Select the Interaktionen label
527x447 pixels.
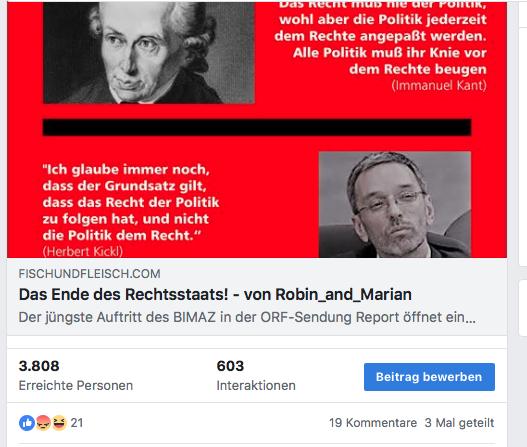[256, 385]
